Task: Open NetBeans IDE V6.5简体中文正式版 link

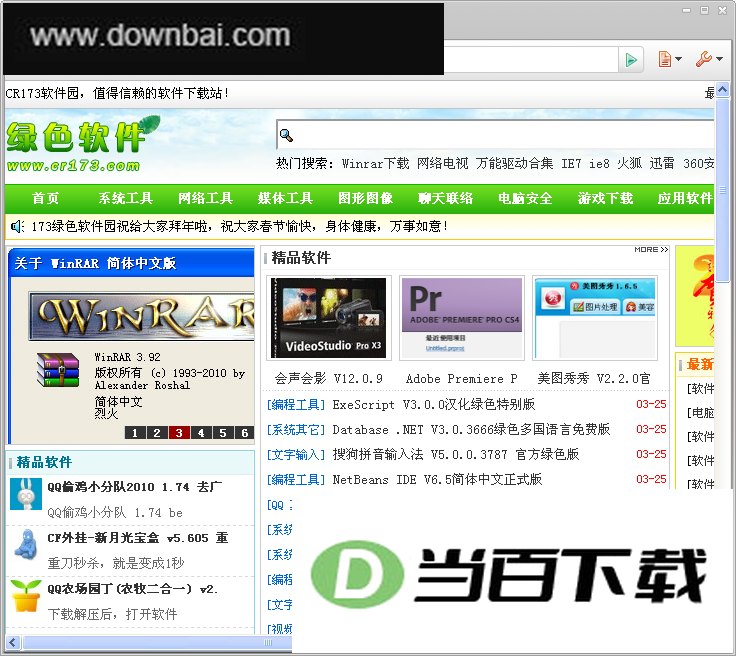Action: point(437,480)
